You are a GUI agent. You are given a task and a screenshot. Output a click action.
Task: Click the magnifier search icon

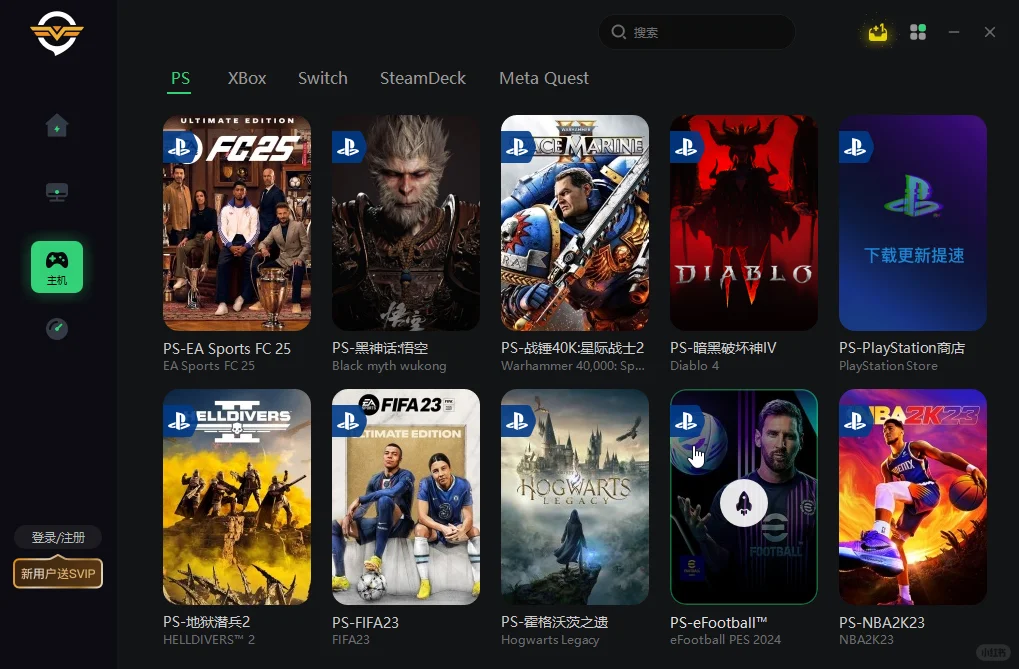[x=619, y=32]
